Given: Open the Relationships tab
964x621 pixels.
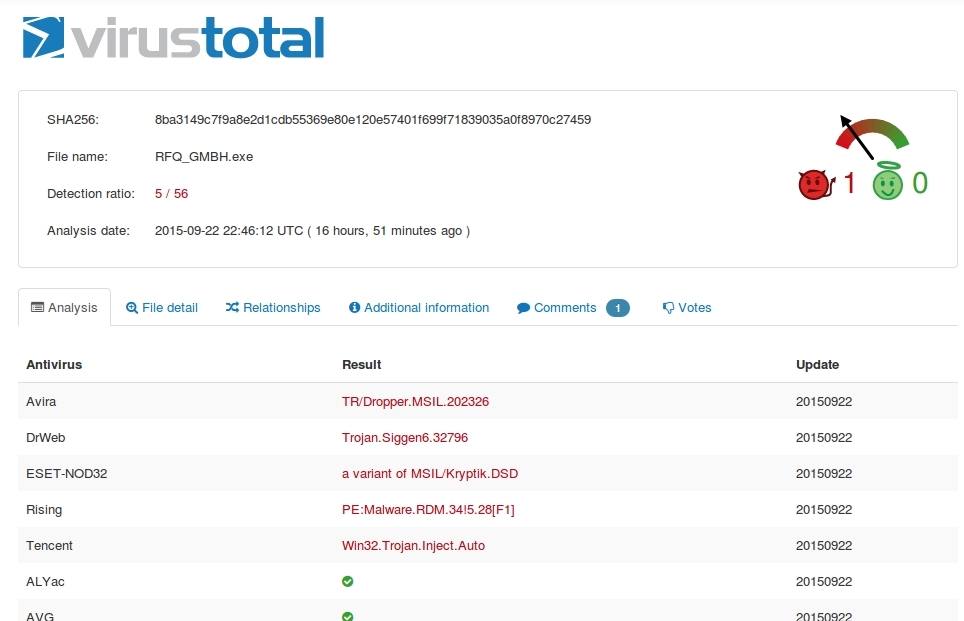Looking at the screenshot, I should click(273, 307).
